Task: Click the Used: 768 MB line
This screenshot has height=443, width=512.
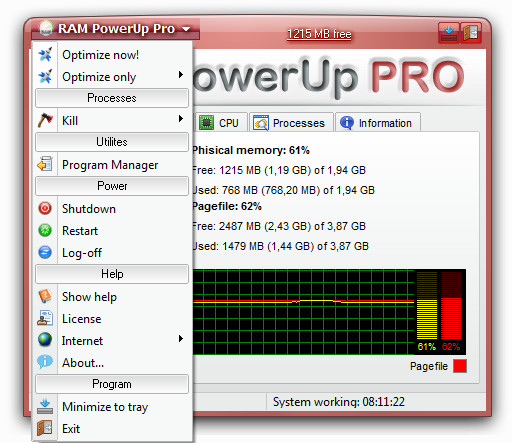Action: (x=284, y=190)
